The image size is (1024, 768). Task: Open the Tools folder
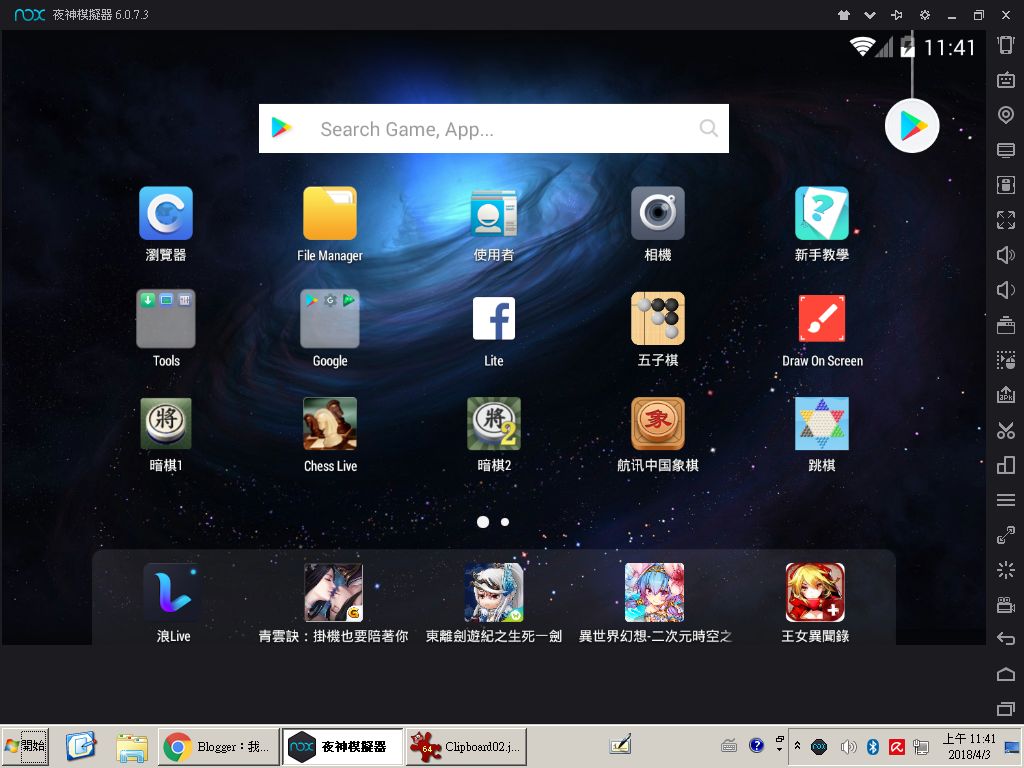click(x=166, y=319)
